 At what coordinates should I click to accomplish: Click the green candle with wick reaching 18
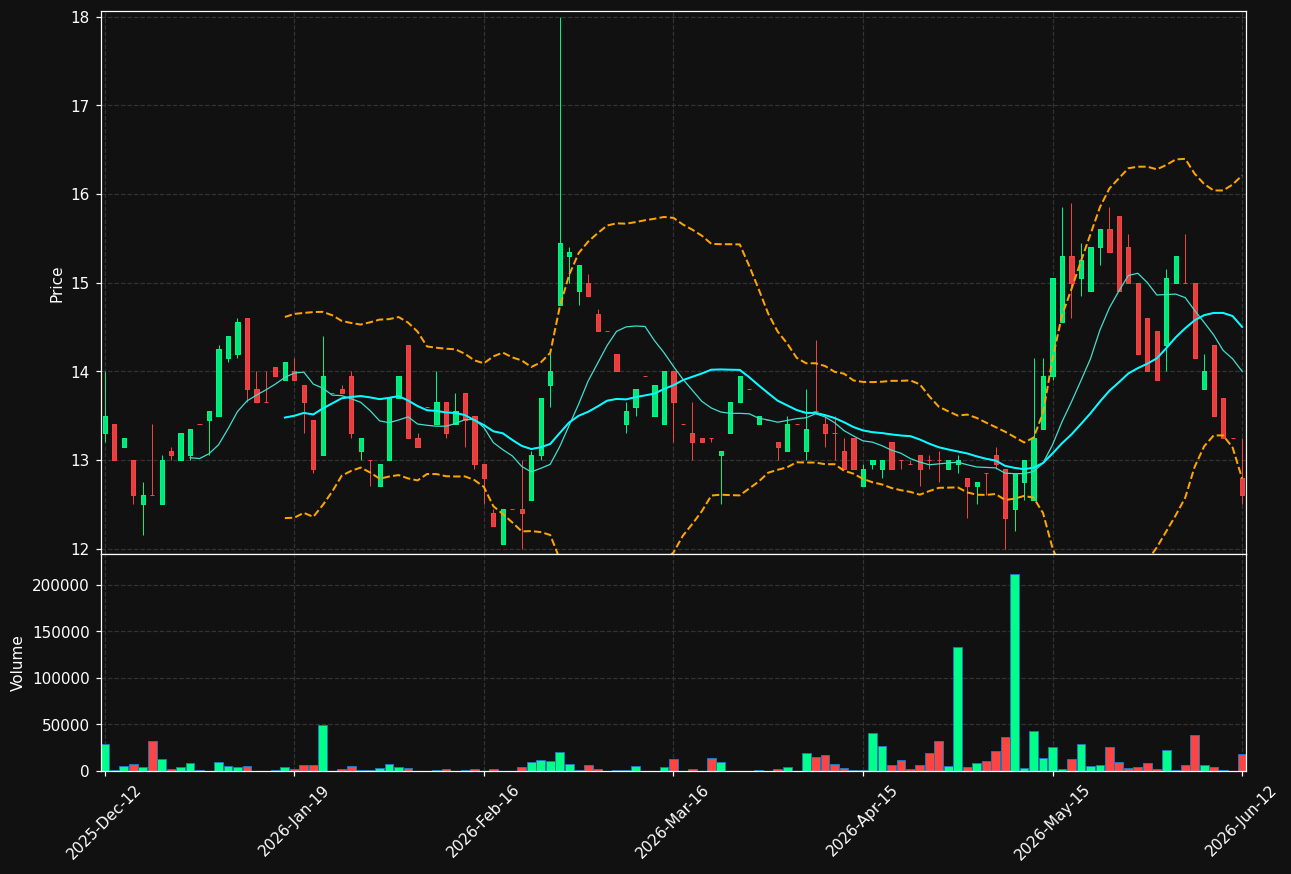click(560, 274)
